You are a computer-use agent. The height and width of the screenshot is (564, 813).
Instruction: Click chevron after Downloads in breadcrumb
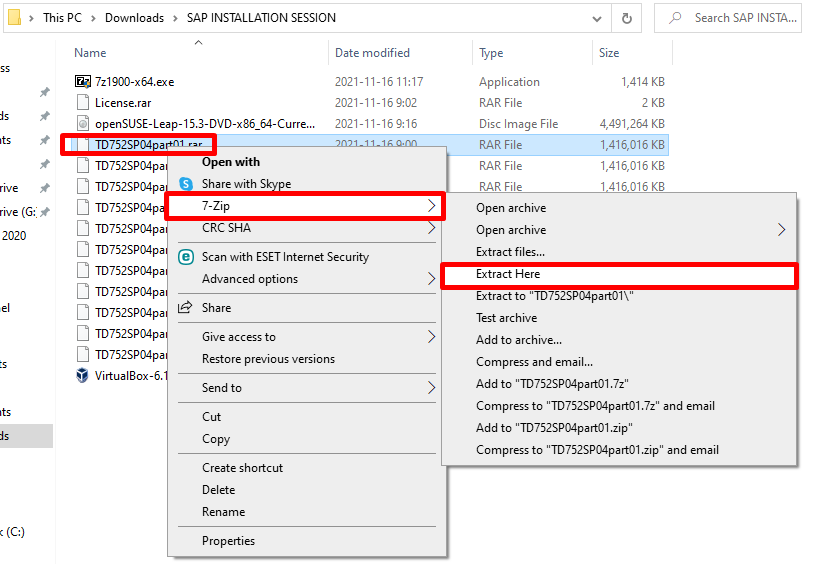pos(175,18)
